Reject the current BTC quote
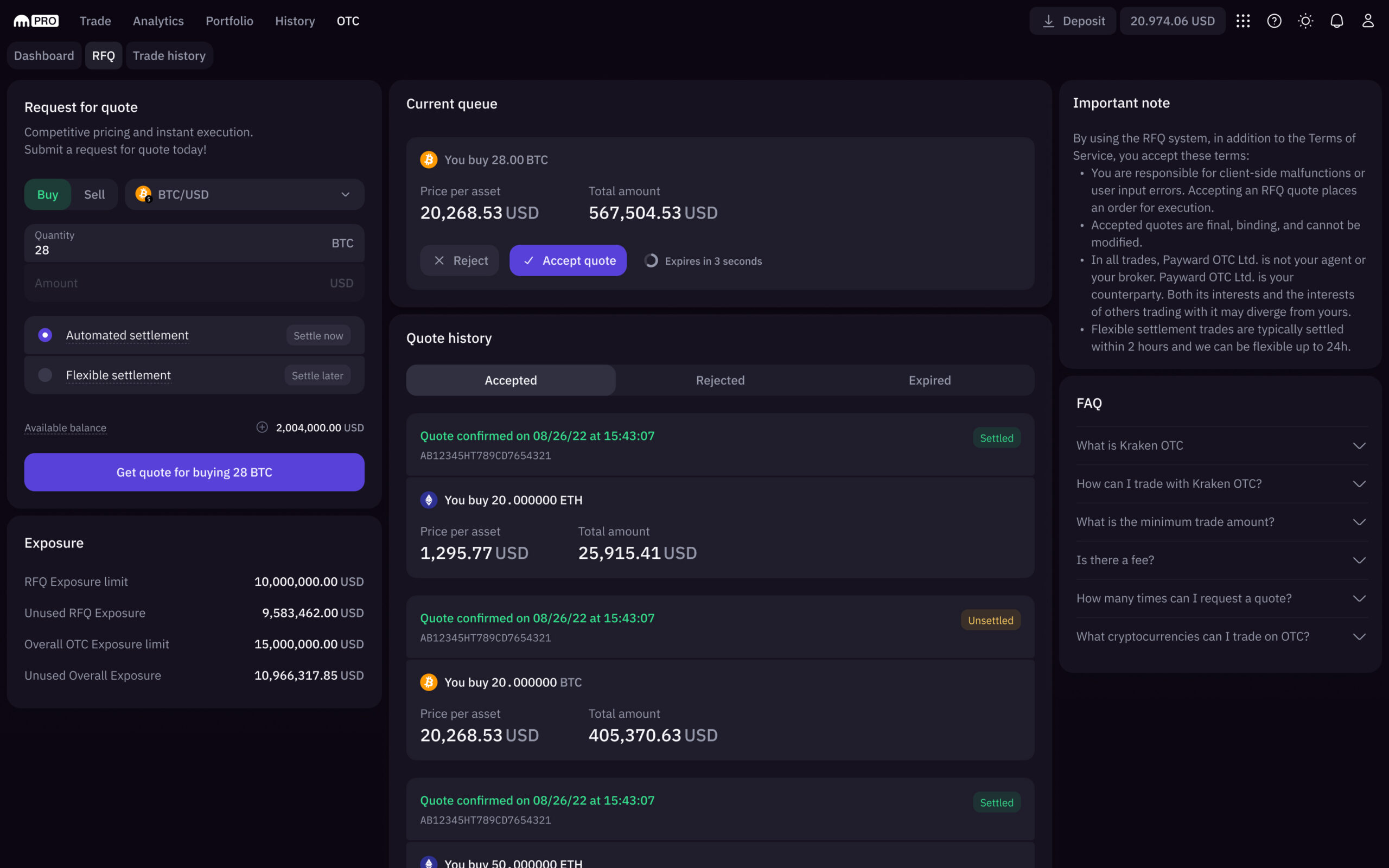 click(x=460, y=260)
